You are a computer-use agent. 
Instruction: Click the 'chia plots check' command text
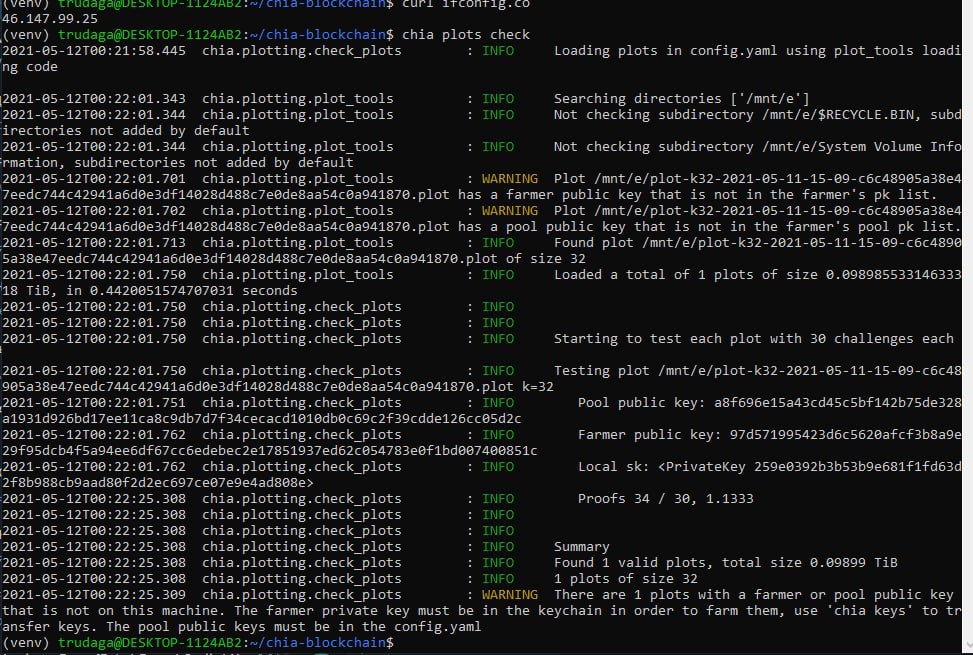point(466,35)
